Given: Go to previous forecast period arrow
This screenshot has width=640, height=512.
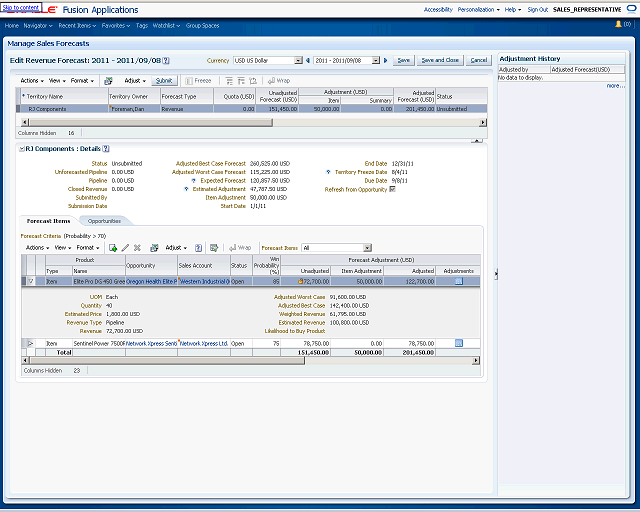Looking at the screenshot, I should click(308, 60).
